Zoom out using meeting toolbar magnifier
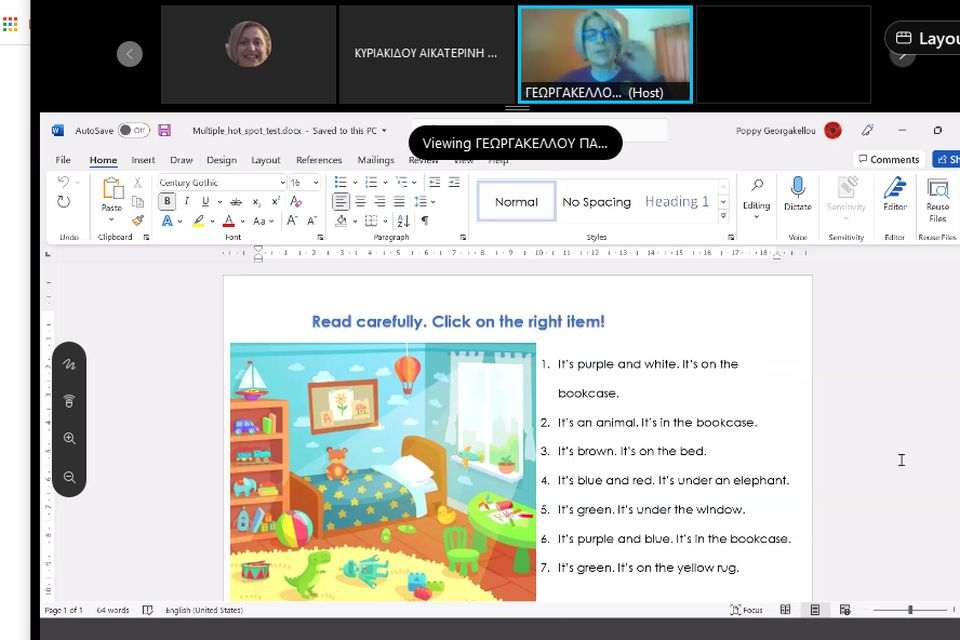Image resolution: width=960 pixels, height=640 pixels. 69,477
